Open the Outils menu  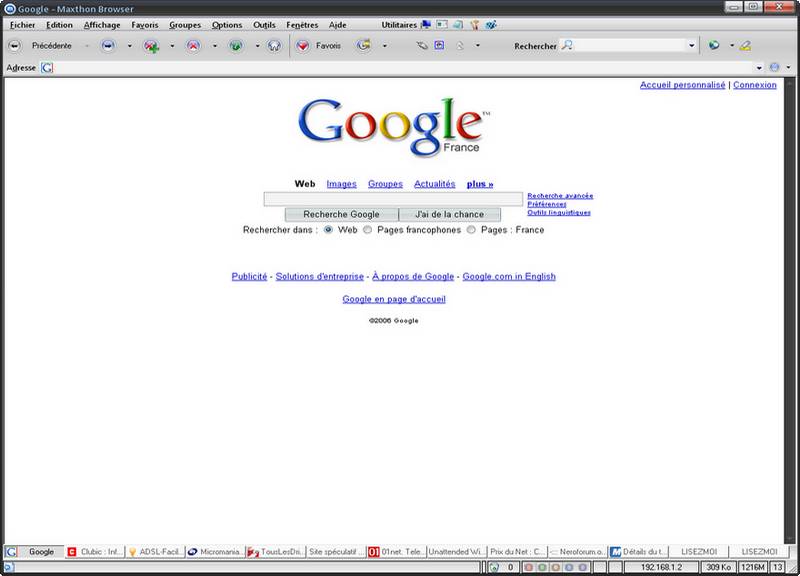pyautogui.click(x=264, y=25)
